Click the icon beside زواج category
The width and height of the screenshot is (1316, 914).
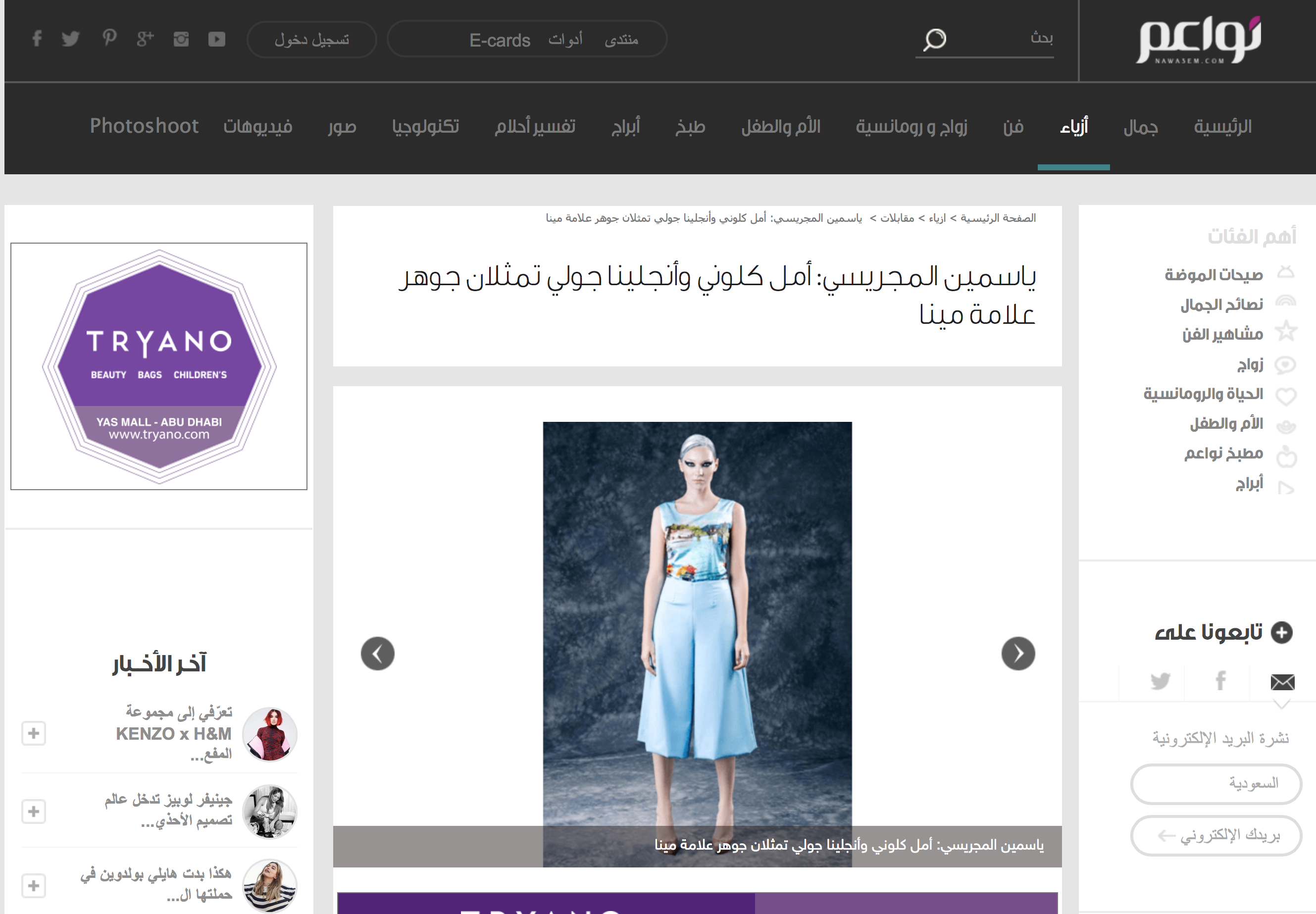pos(1286,365)
